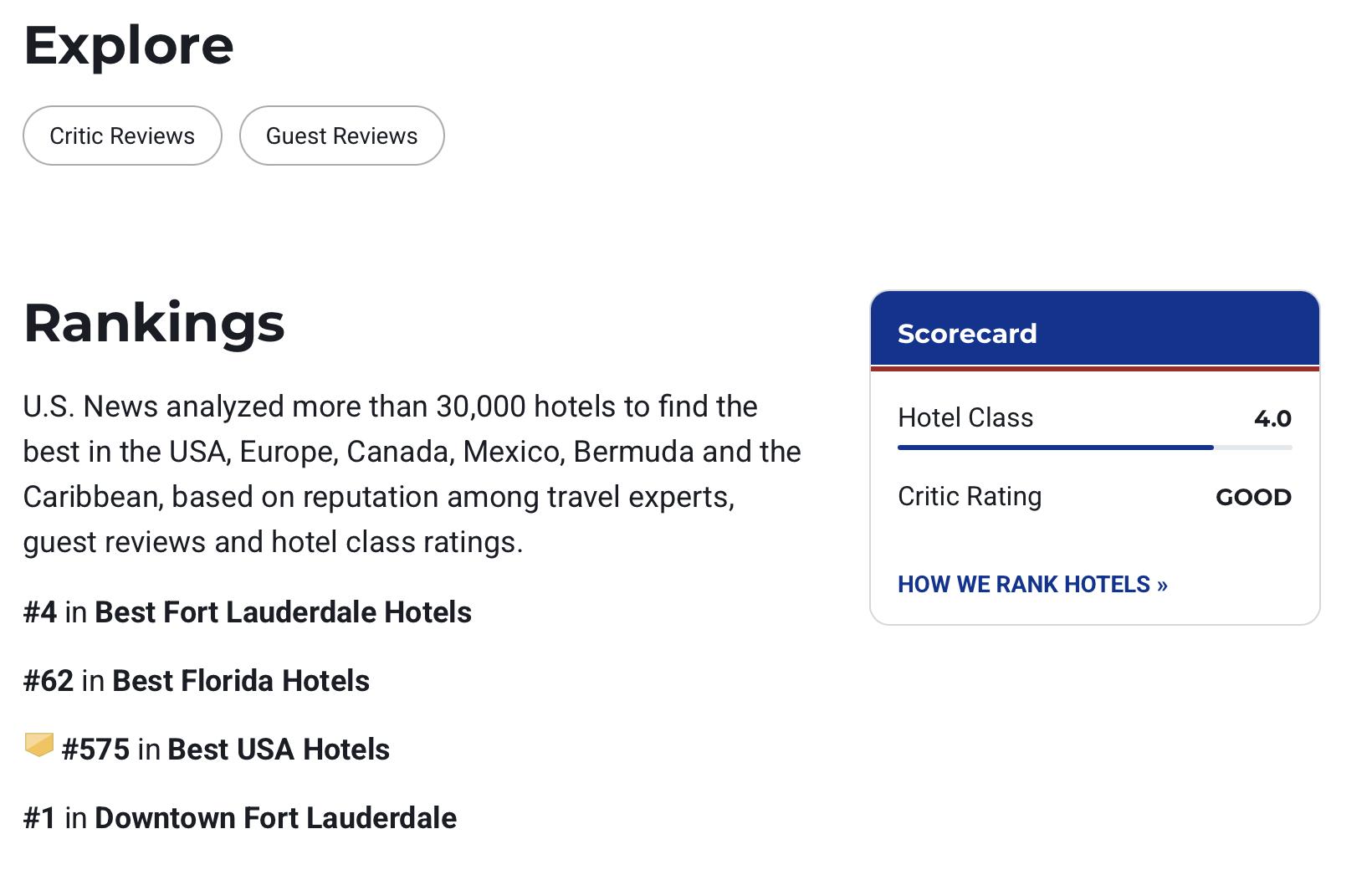Click the Scorecard header
Viewport: 1372px width, 875px height.
[x=967, y=333]
